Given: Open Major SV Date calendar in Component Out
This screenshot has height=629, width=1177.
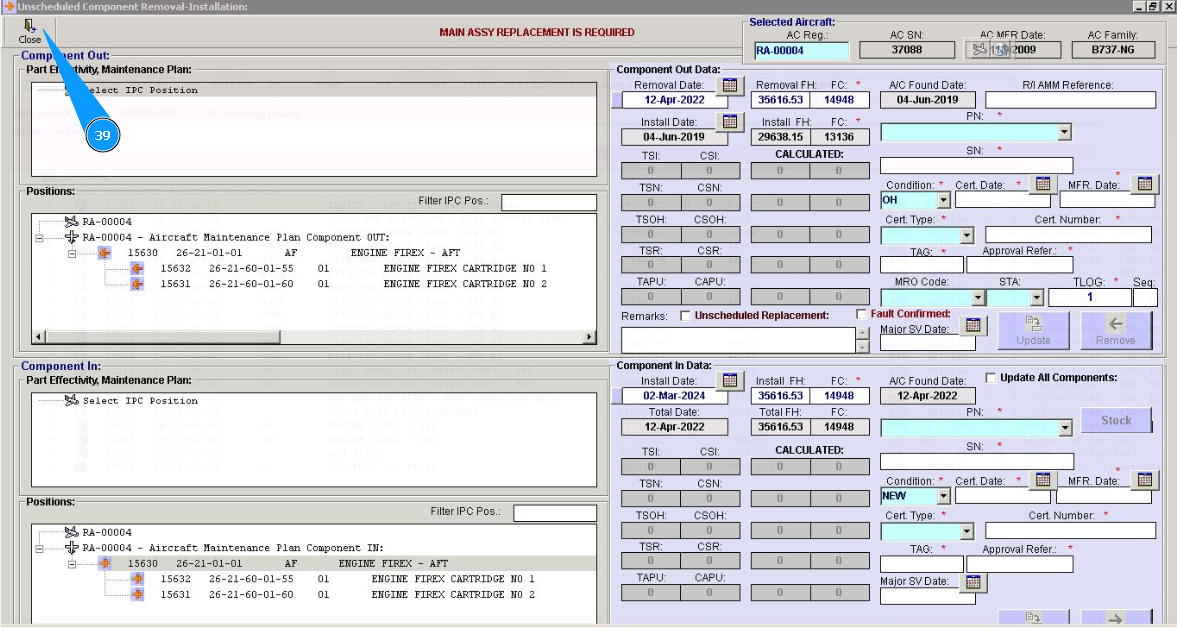Looking at the screenshot, I should 973,326.
